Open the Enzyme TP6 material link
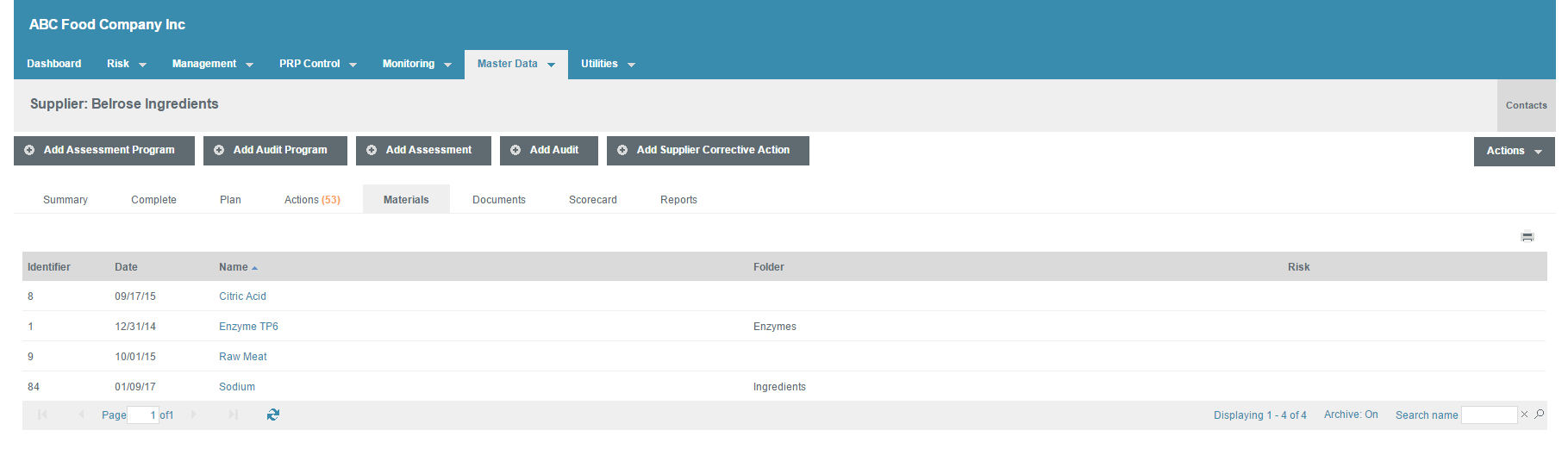1568x449 pixels. pyautogui.click(x=248, y=327)
